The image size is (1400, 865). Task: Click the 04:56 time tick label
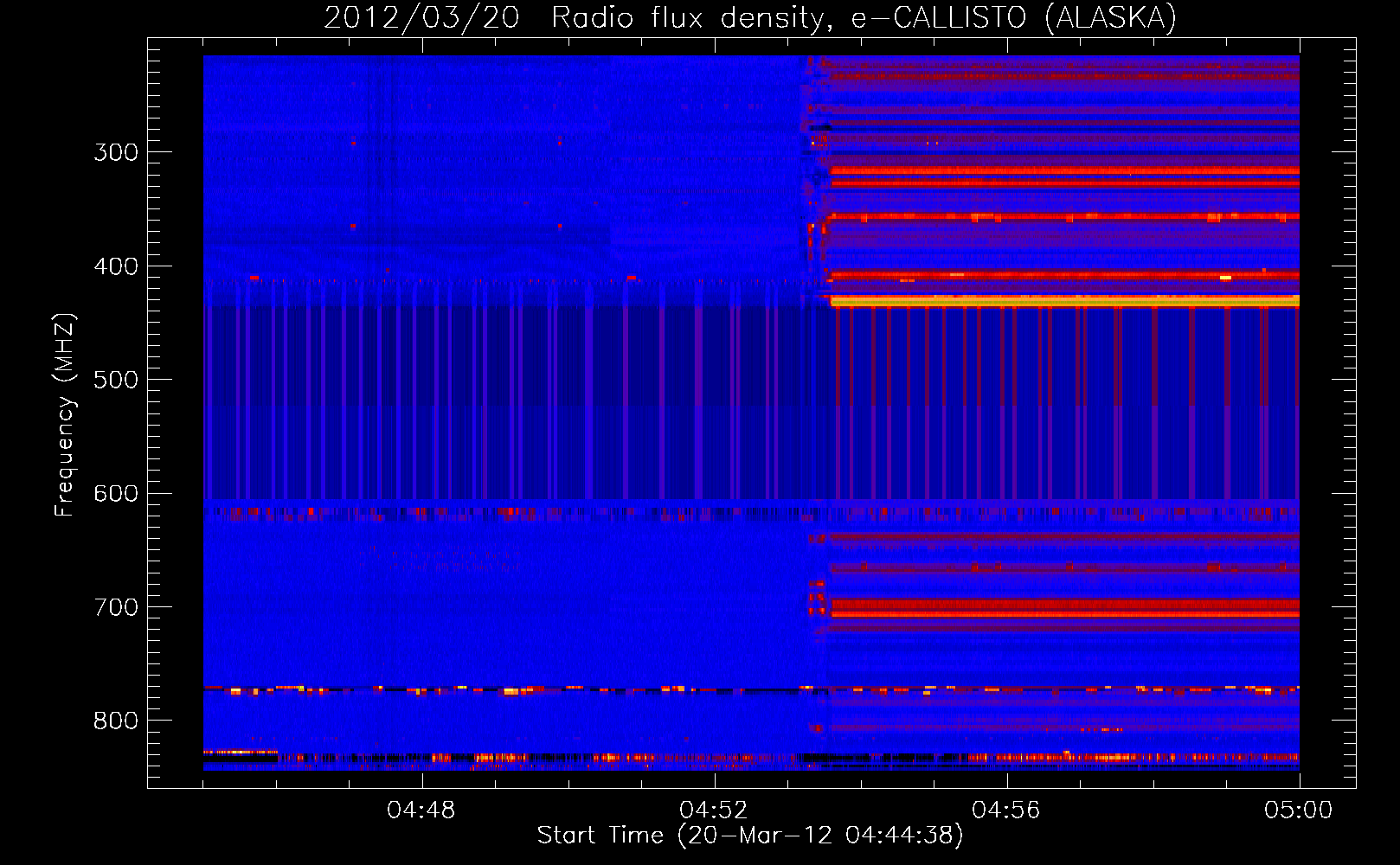click(1006, 811)
